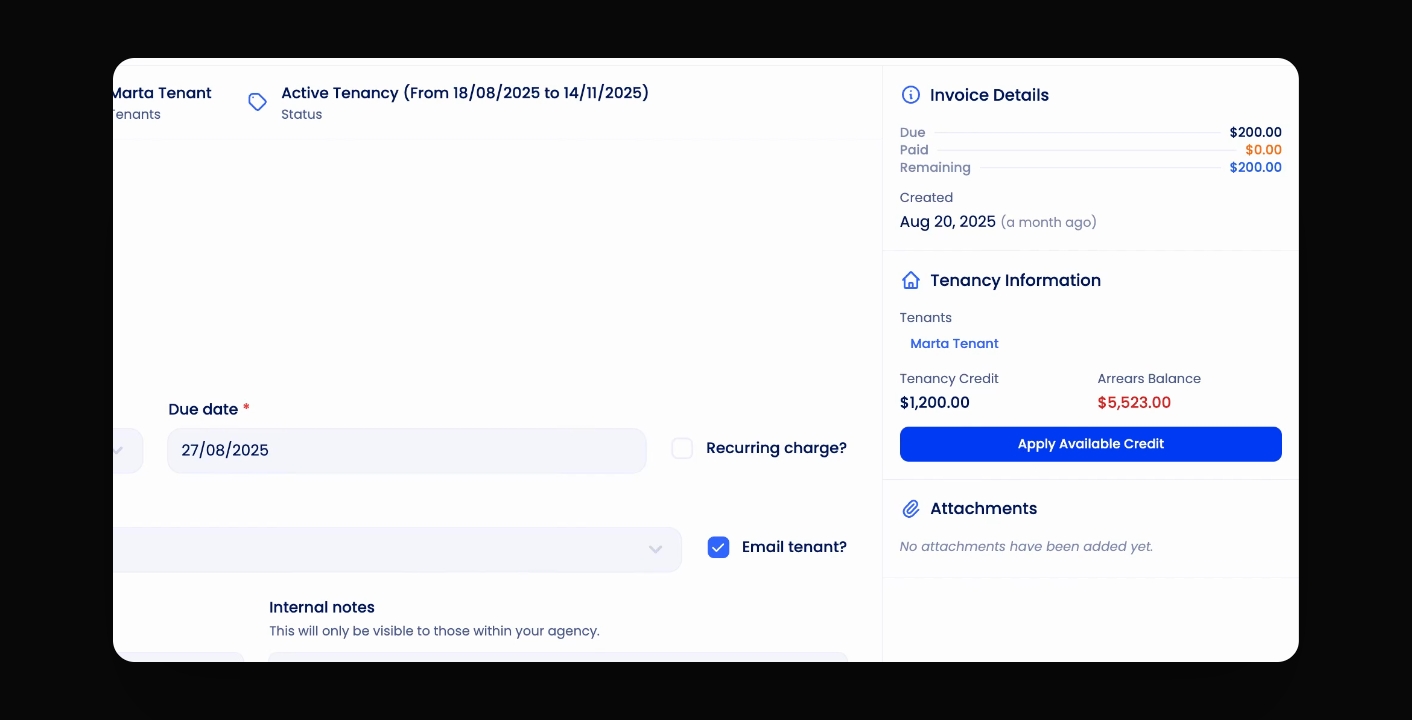The image size is (1412, 720).
Task: Open the partially visible dropdown left of Due date
Action: [x=128, y=450]
